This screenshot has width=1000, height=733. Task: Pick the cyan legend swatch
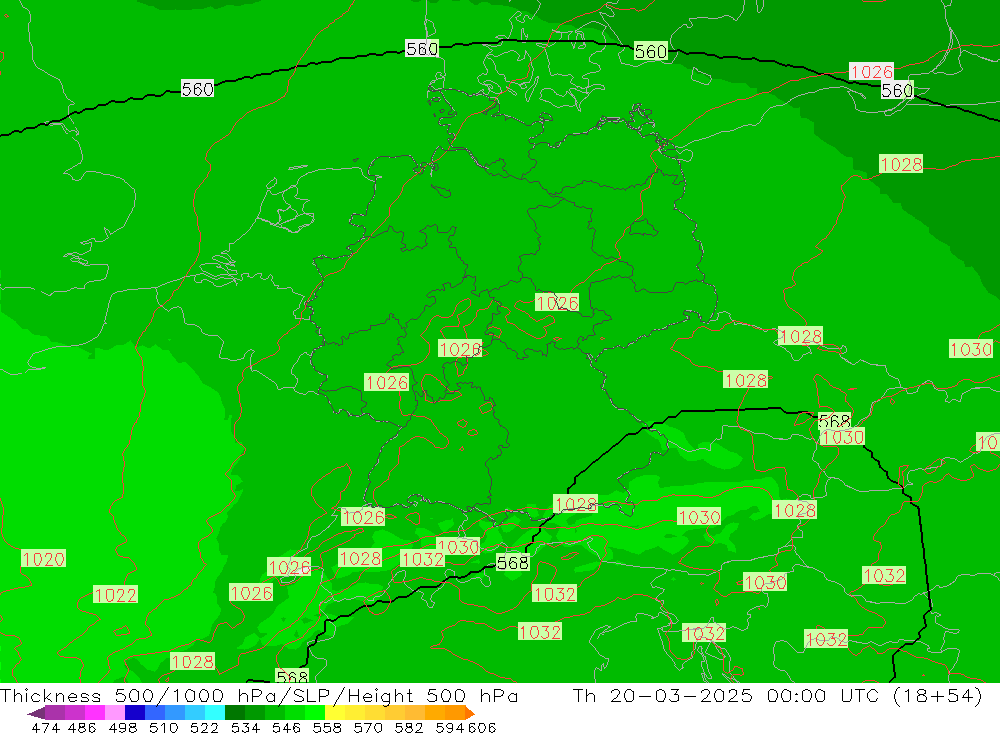tap(215, 713)
